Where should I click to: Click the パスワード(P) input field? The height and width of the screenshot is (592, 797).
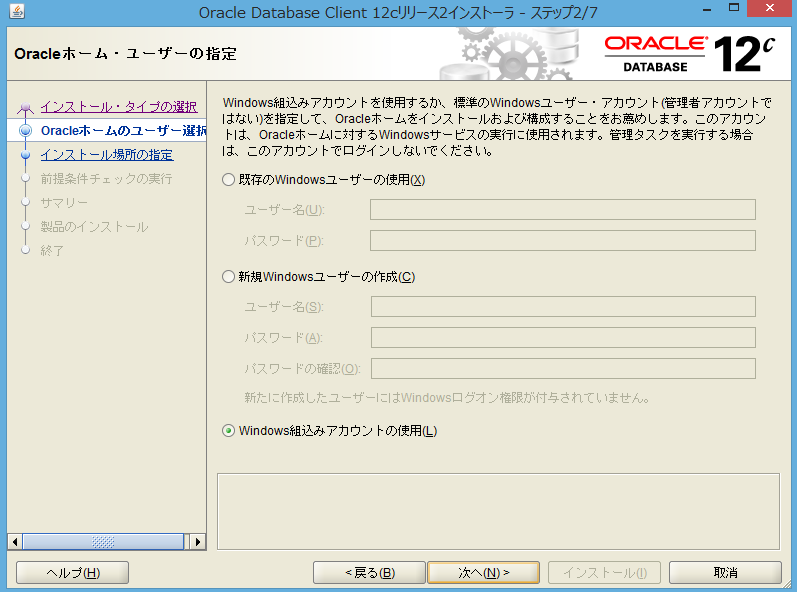(x=563, y=240)
